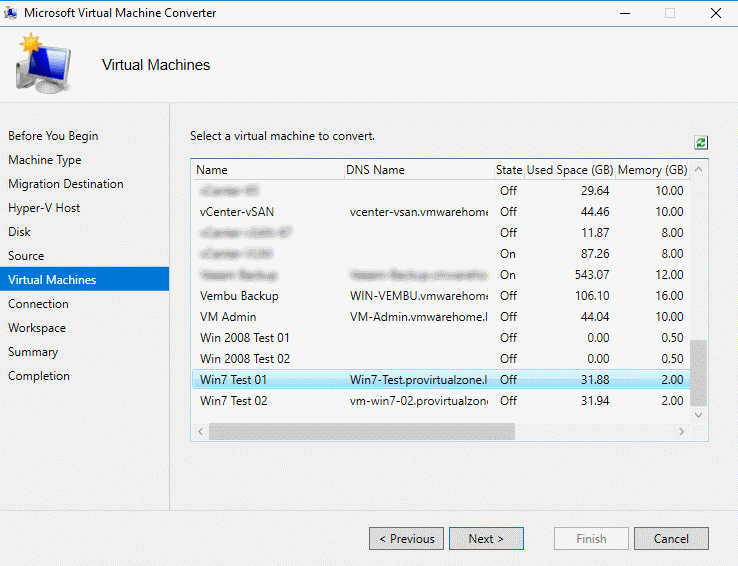738x566 pixels.
Task: Click the 87.26 used space value
Action: click(x=595, y=254)
